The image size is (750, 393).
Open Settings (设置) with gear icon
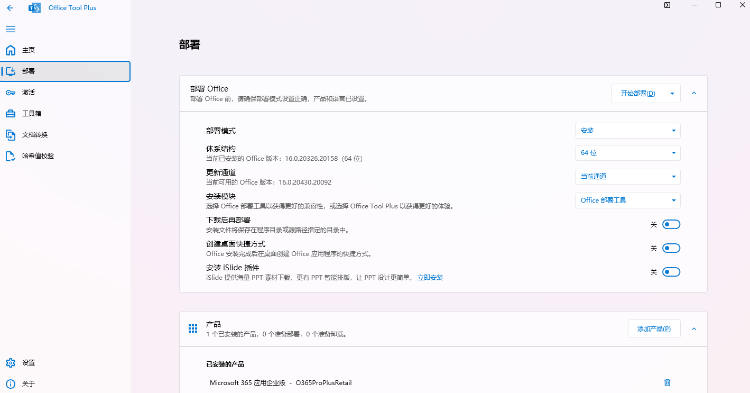(66, 363)
